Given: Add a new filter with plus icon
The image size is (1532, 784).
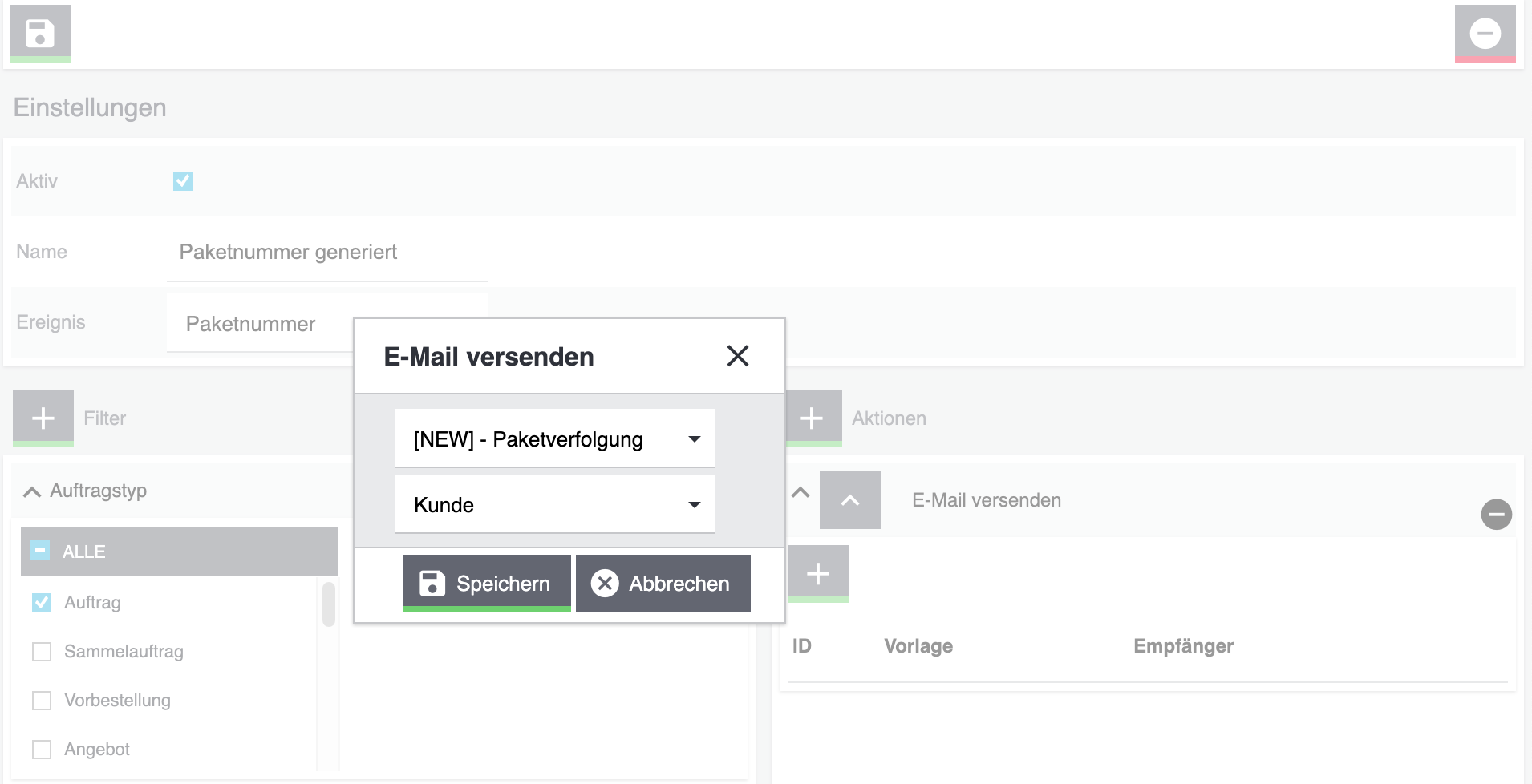Looking at the screenshot, I should pyautogui.click(x=43, y=418).
